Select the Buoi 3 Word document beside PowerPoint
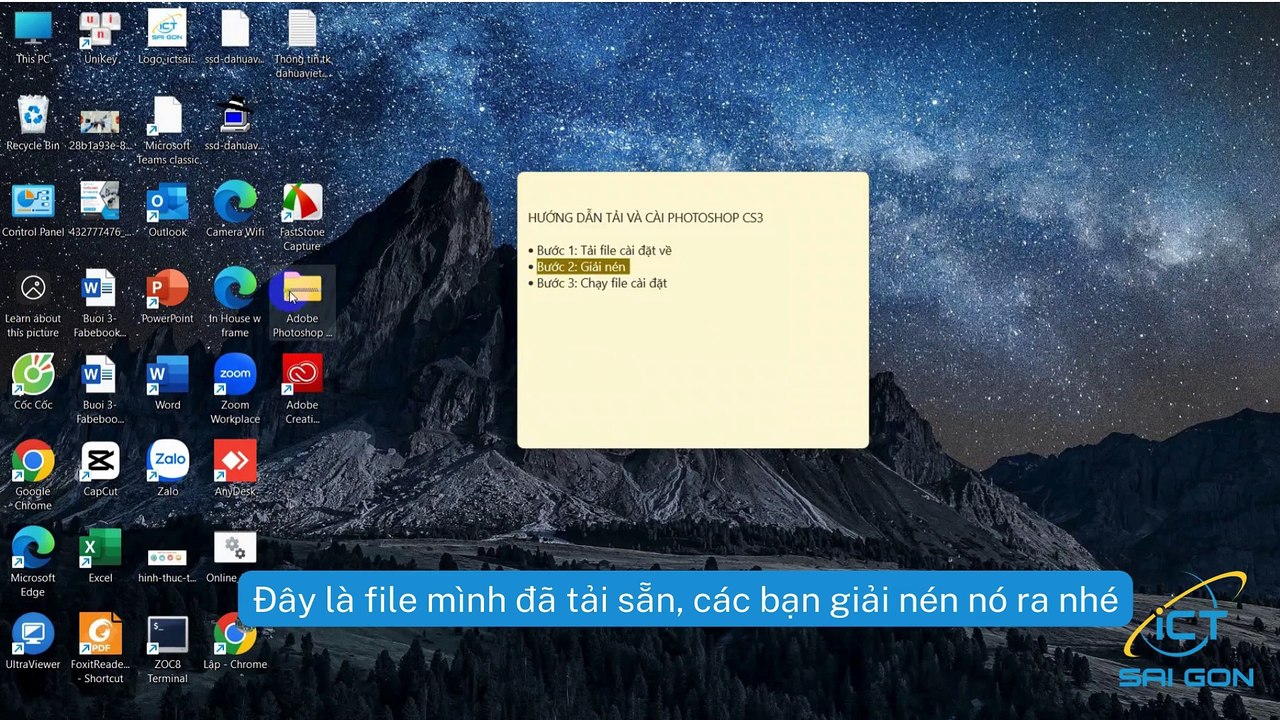 (x=100, y=304)
